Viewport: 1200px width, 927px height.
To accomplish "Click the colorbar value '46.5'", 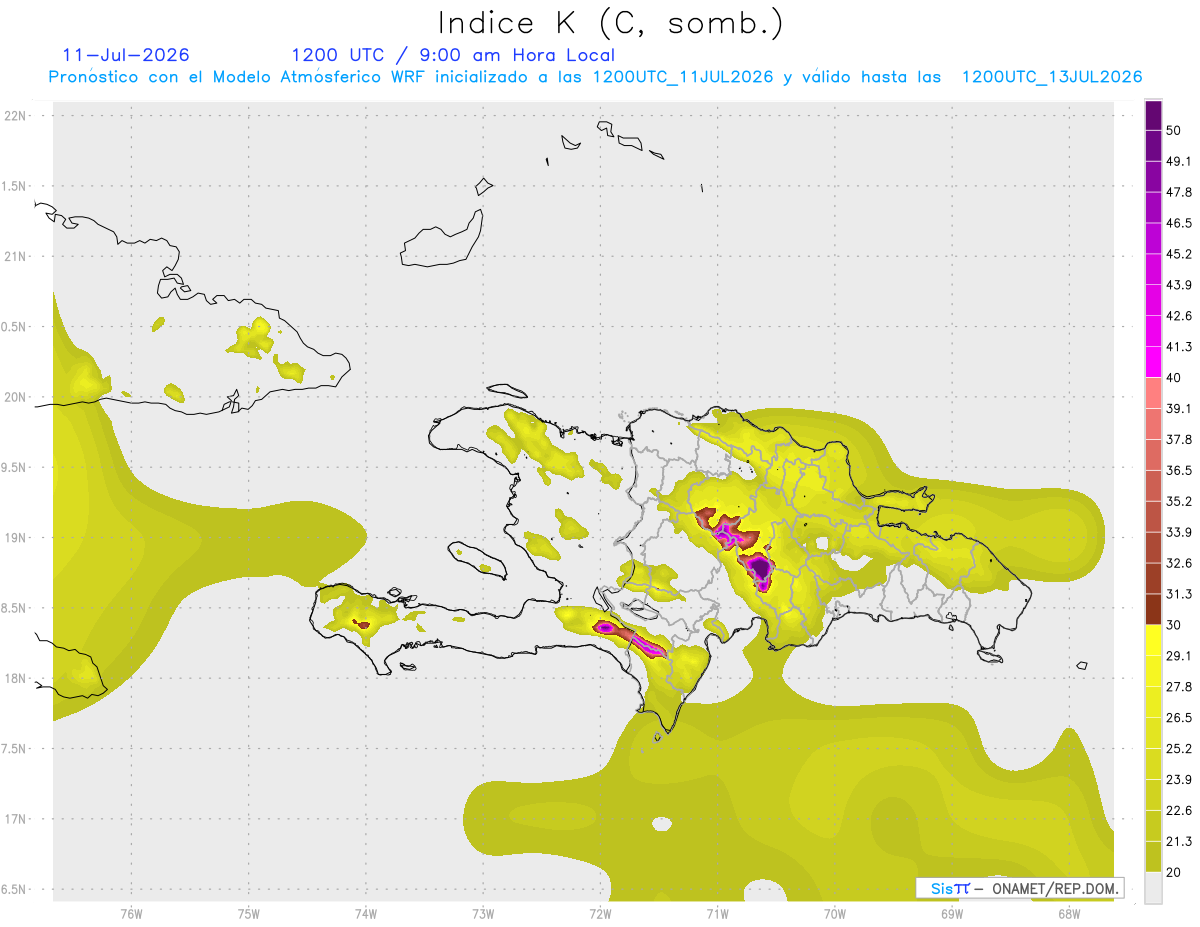I will click(x=1179, y=223).
